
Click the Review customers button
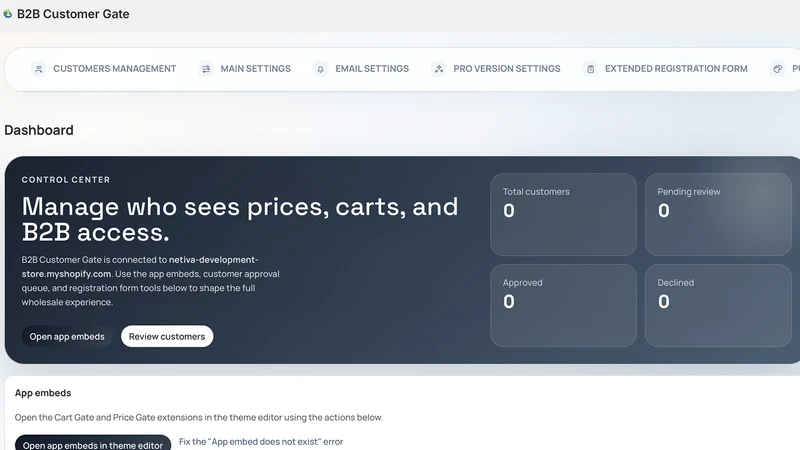(x=167, y=337)
